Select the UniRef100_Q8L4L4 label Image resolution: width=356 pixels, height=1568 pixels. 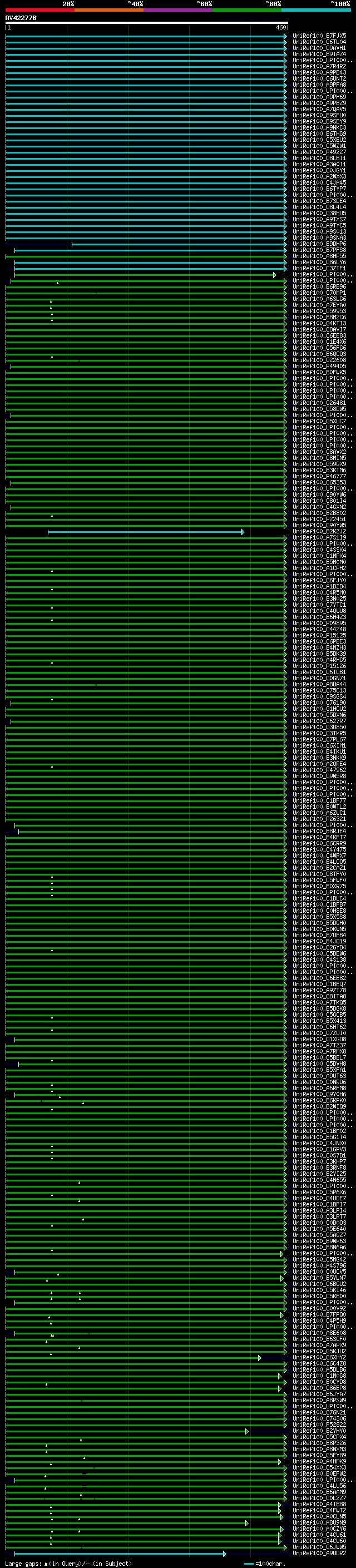(x=319, y=207)
